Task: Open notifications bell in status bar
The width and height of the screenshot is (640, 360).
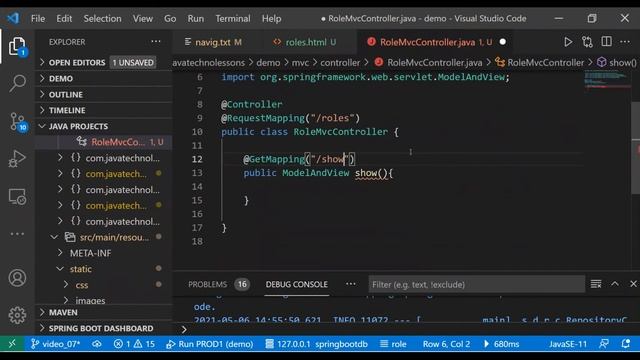Action: 625,344
